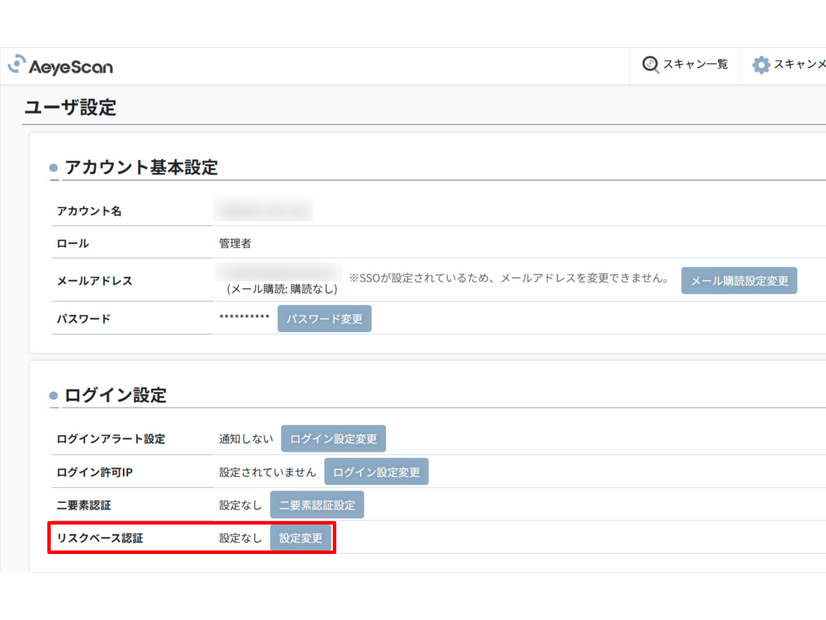This screenshot has height=620, width=826.
Task: Click the gear icon beside スキャンメニュー
Action: (759, 64)
